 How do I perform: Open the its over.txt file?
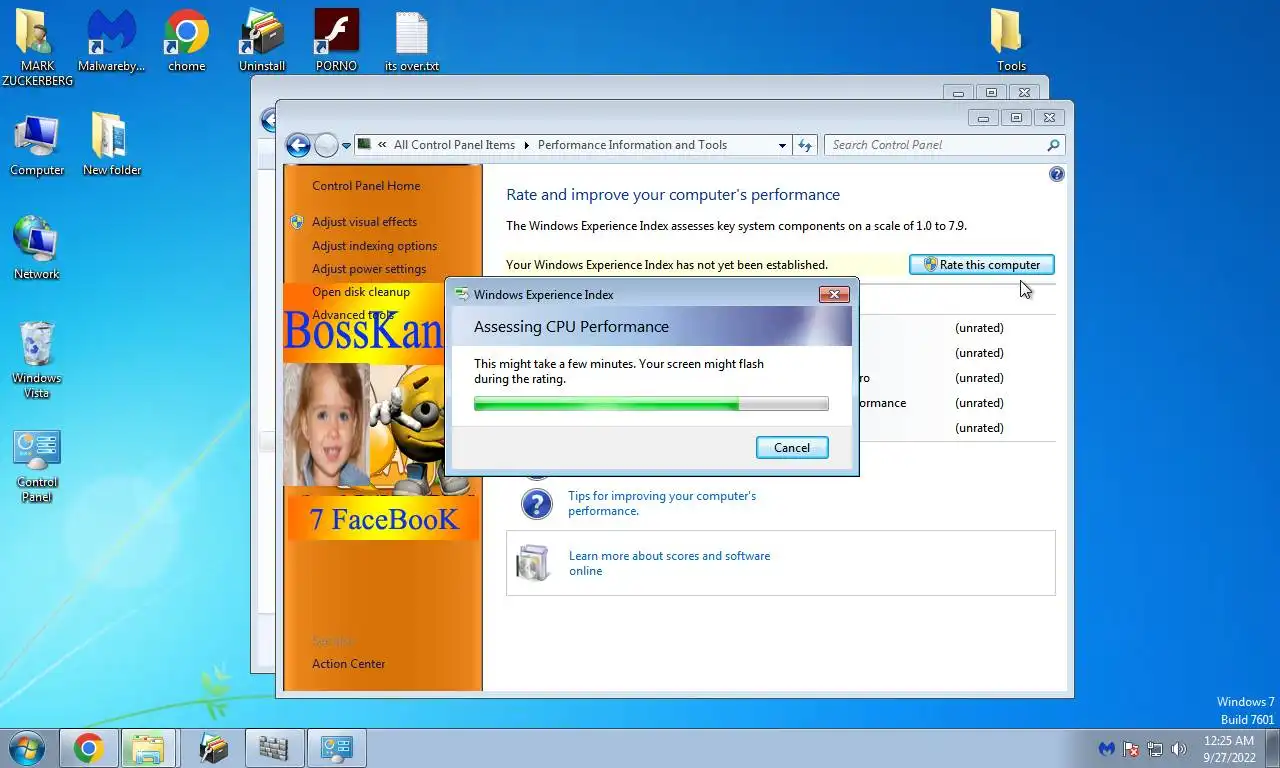click(411, 40)
